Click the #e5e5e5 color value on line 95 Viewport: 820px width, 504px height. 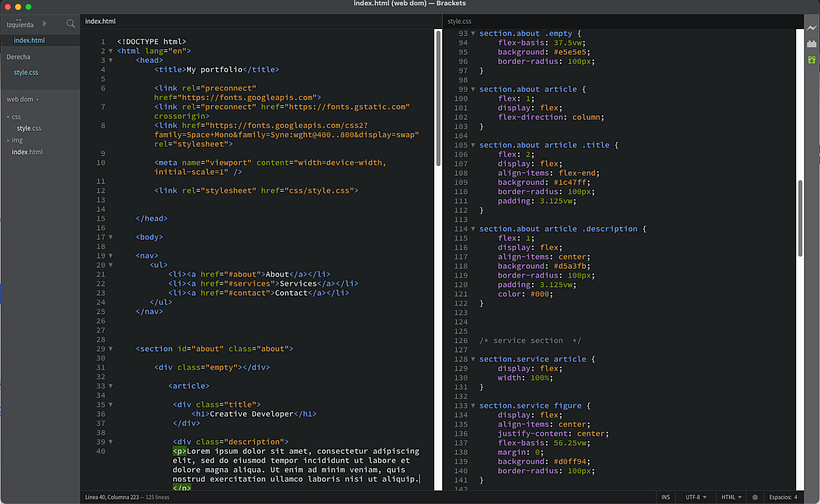pyautogui.click(x=571, y=52)
